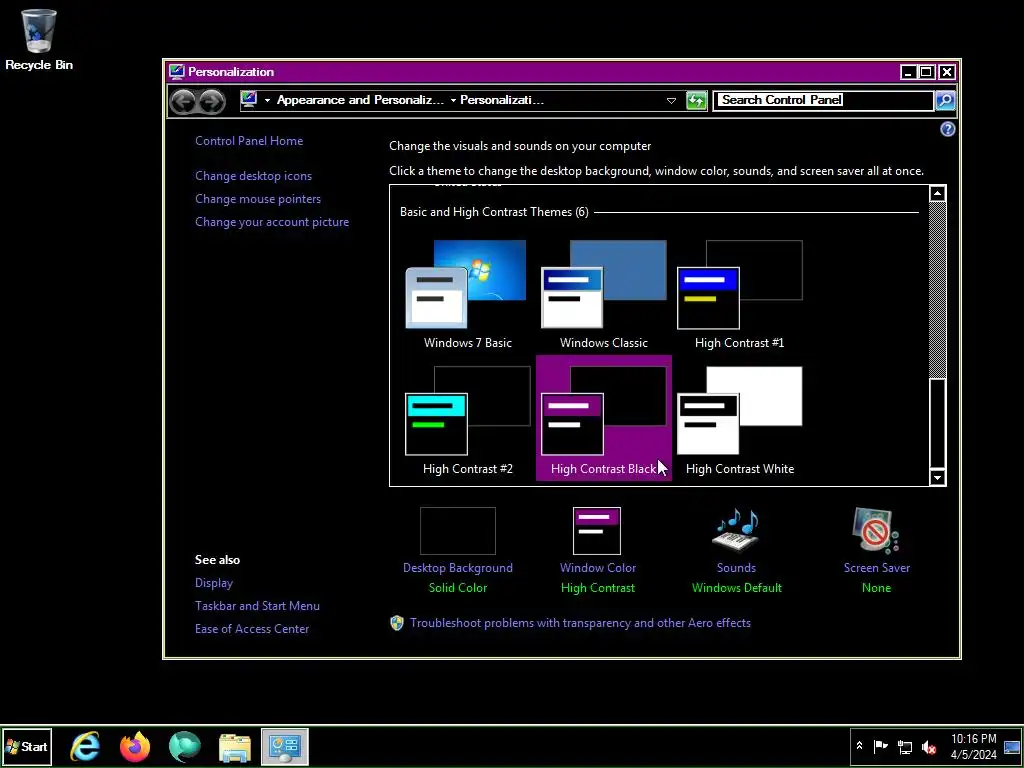This screenshot has width=1024, height=768.
Task: Open the Display link under See also
Action: coord(214,583)
